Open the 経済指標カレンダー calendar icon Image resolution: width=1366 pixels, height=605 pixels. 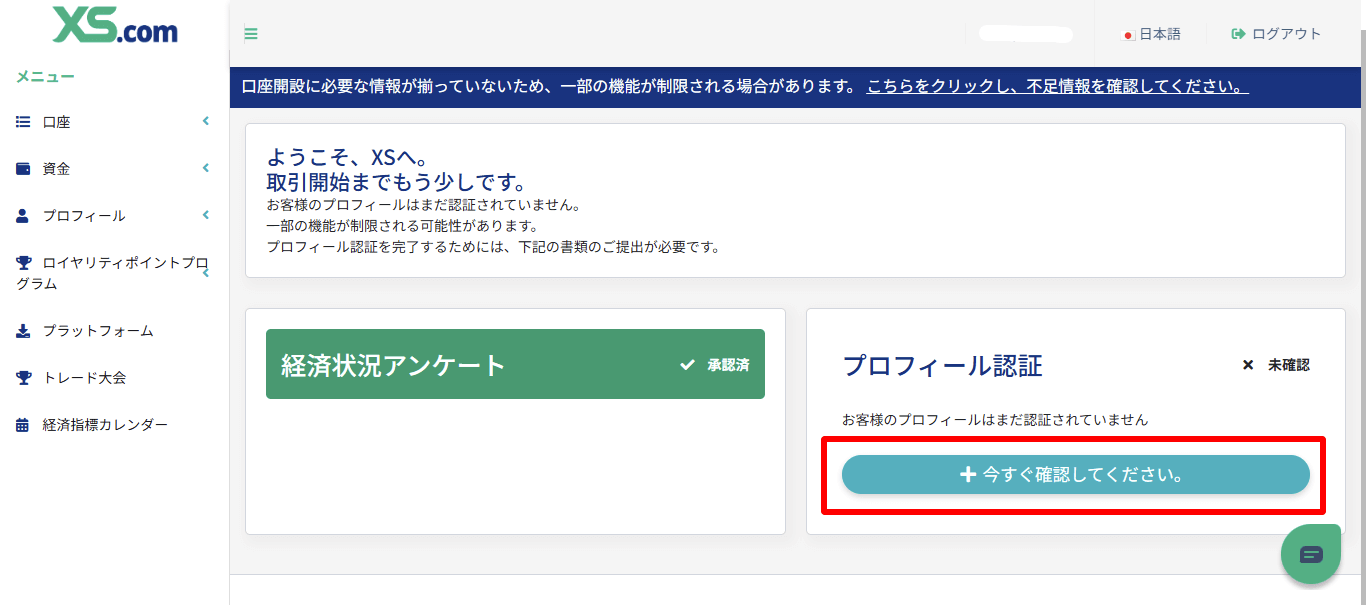[22, 424]
